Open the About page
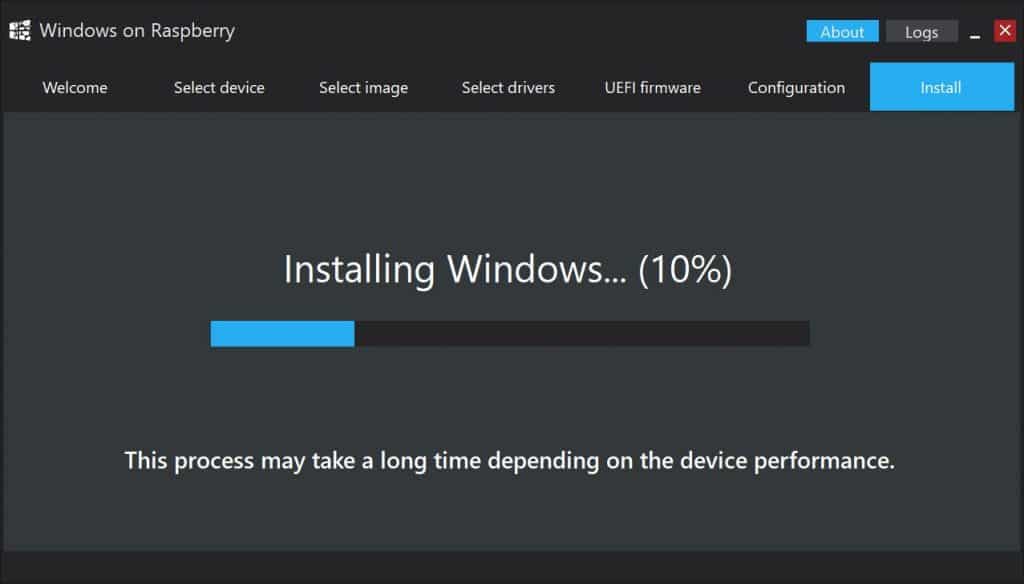Image resolution: width=1024 pixels, height=584 pixels. point(842,31)
